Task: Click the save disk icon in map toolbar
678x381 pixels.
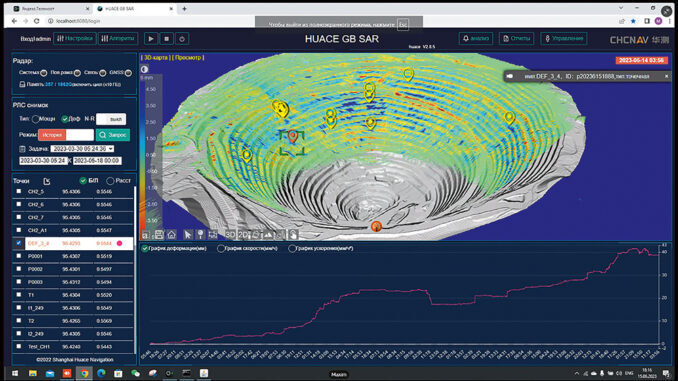Action: [x=159, y=235]
